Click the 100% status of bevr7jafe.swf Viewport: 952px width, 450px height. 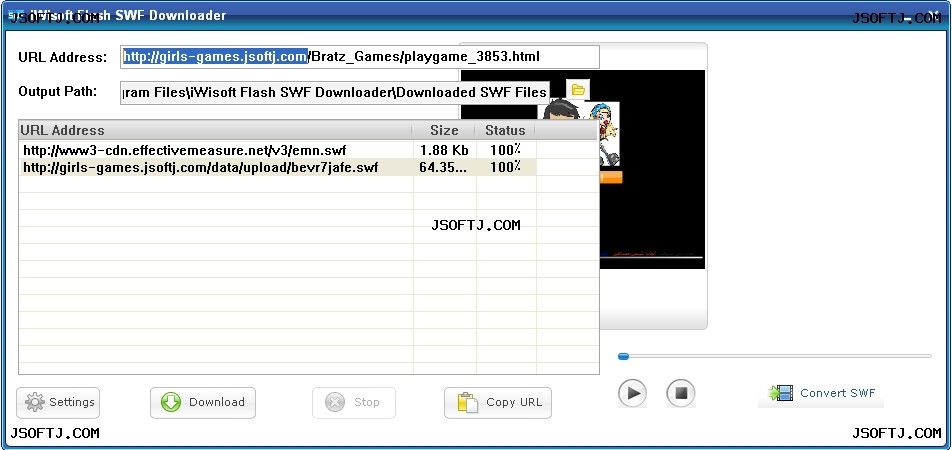[x=506, y=168]
